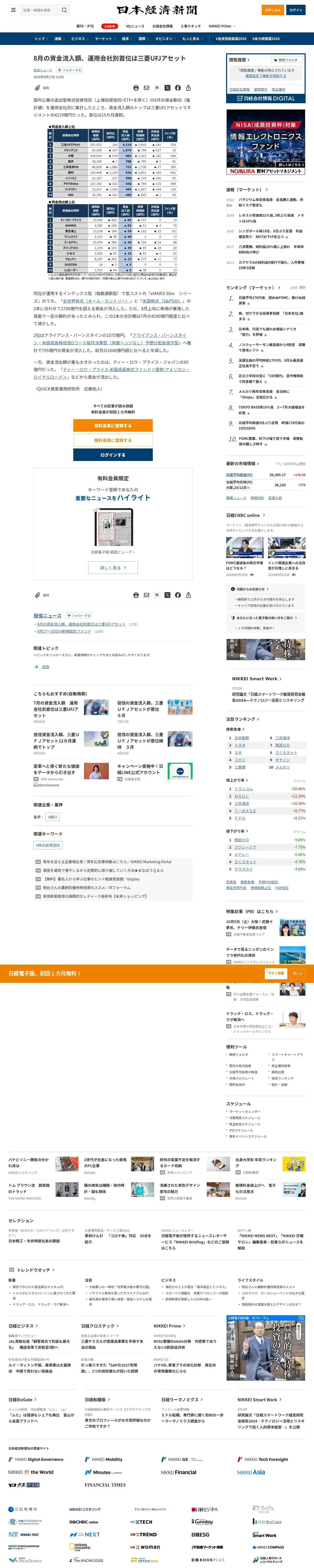Open the Myニュース header tab
This screenshot has height=1568, width=314.
[x=135, y=26]
